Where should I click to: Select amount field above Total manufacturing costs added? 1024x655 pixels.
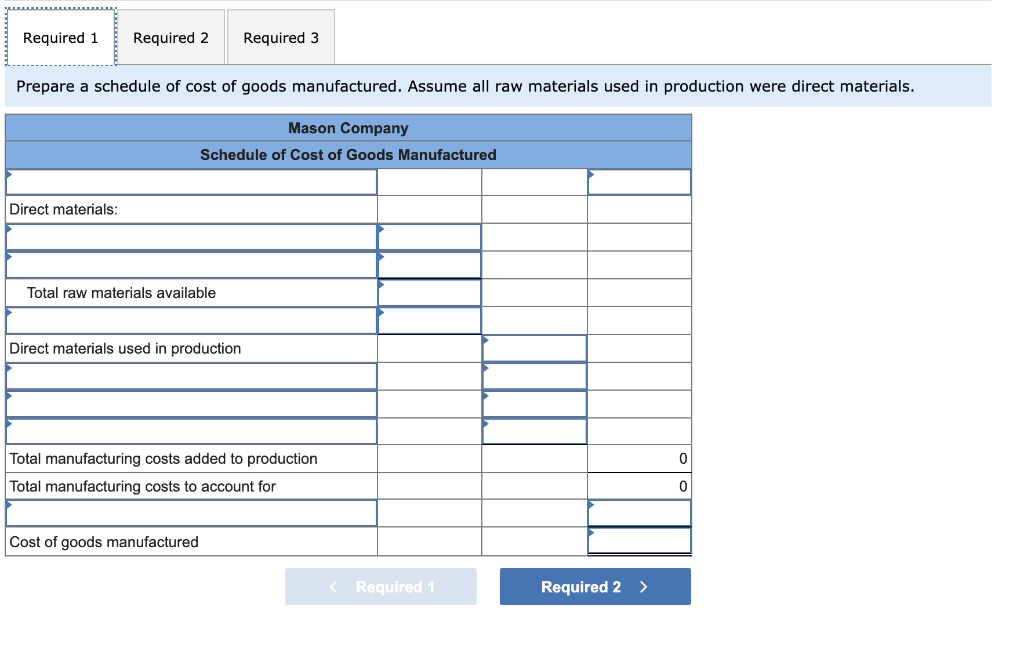coord(534,431)
